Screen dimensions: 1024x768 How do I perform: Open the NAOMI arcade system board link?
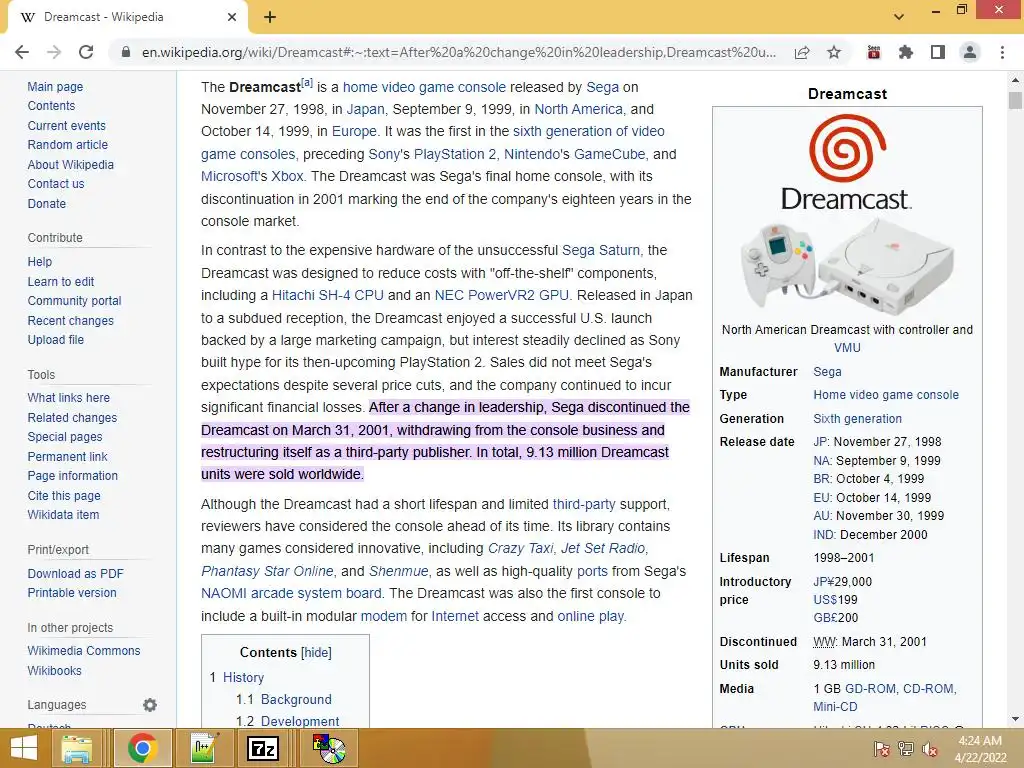pos(291,594)
